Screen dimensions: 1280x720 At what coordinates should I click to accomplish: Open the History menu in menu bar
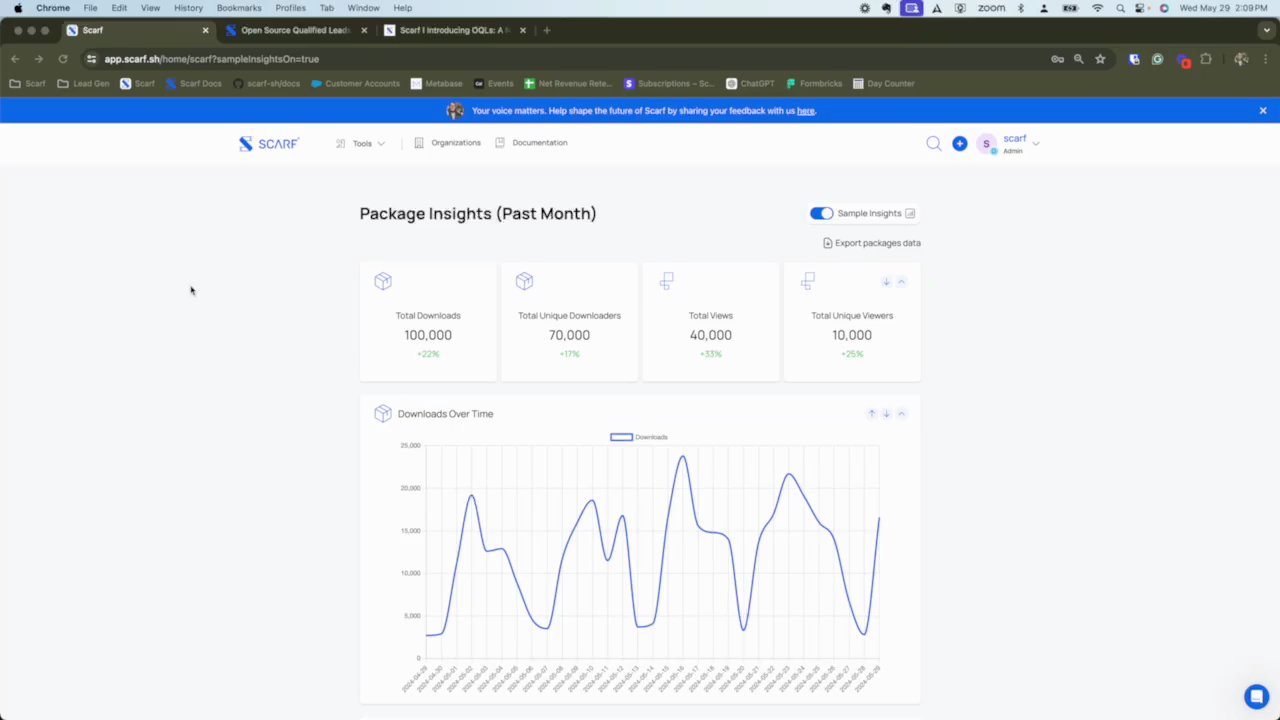point(188,8)
